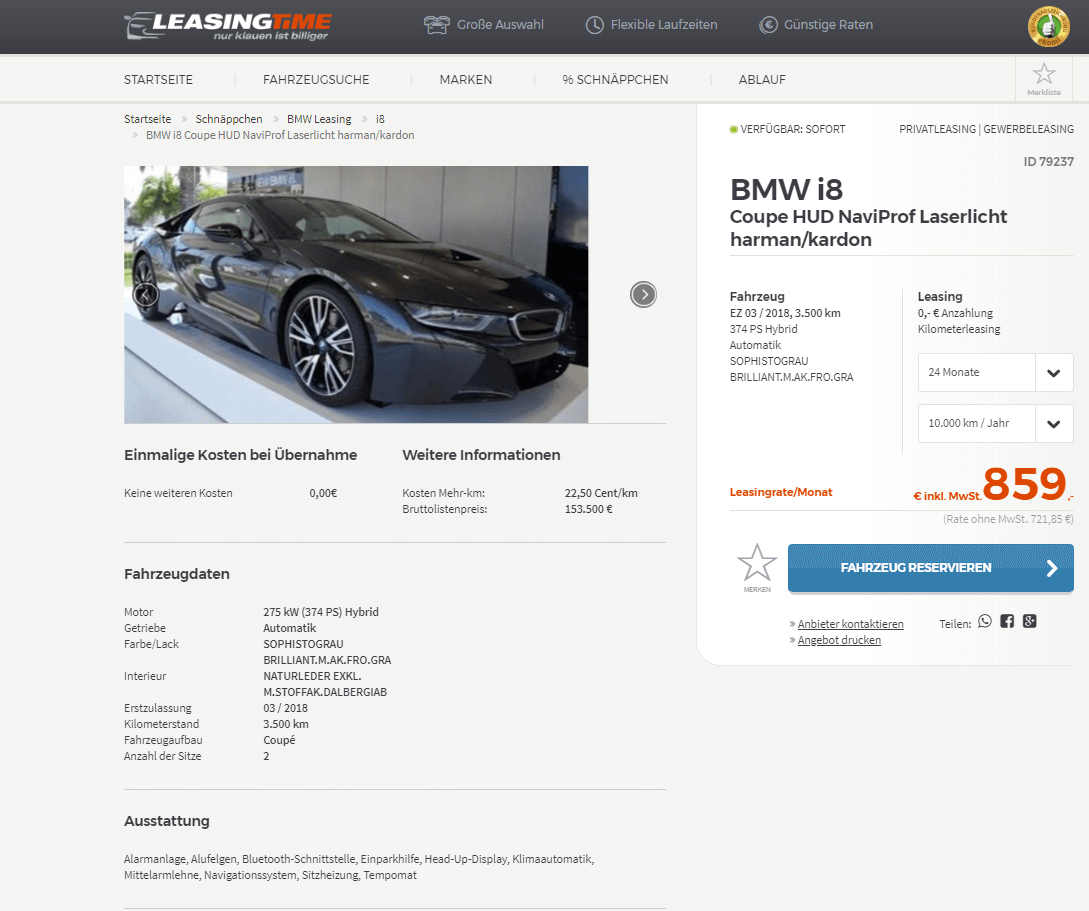Open the 10.000 km / Jahr dropdown
Image resolution: width=1089 pixels, height=911 pixels.
click(995, 423)
